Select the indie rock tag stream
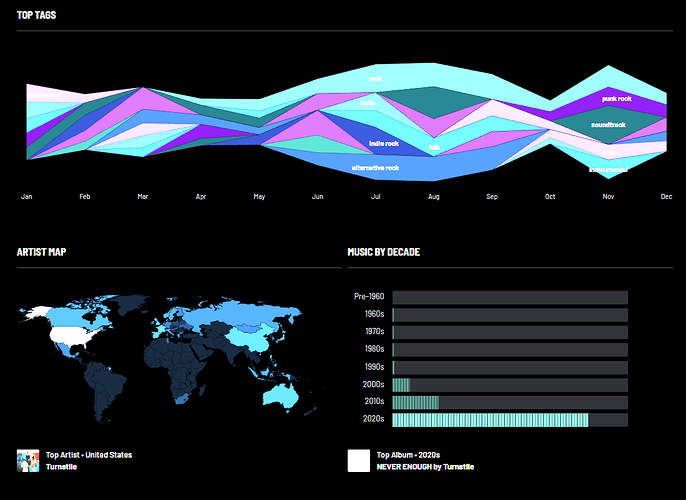This screenshot has width=686, height=500. click(x=383, y=144)
